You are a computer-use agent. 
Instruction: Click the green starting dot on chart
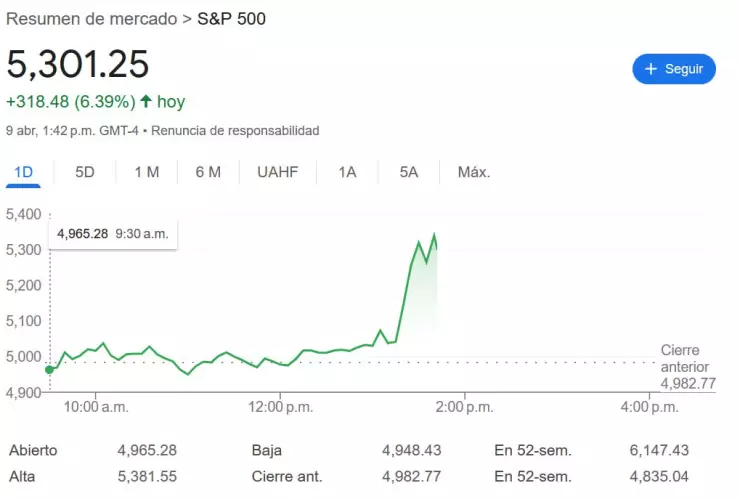point(50,370)
